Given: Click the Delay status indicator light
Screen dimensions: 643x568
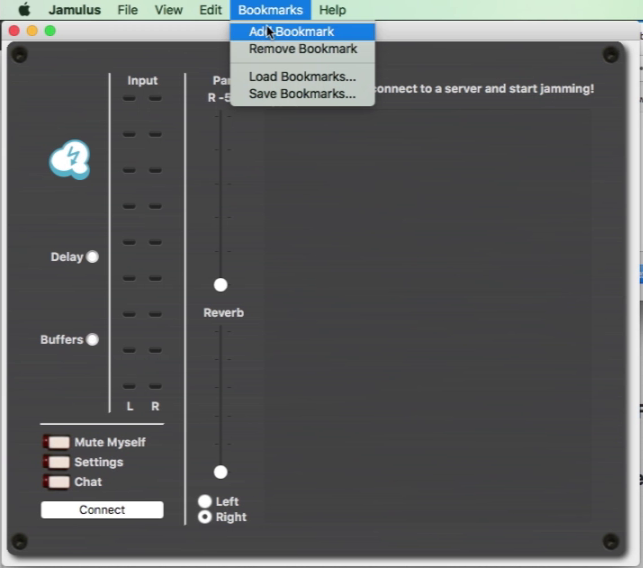Looking at the screenshot, I should [x=93, y=257].
